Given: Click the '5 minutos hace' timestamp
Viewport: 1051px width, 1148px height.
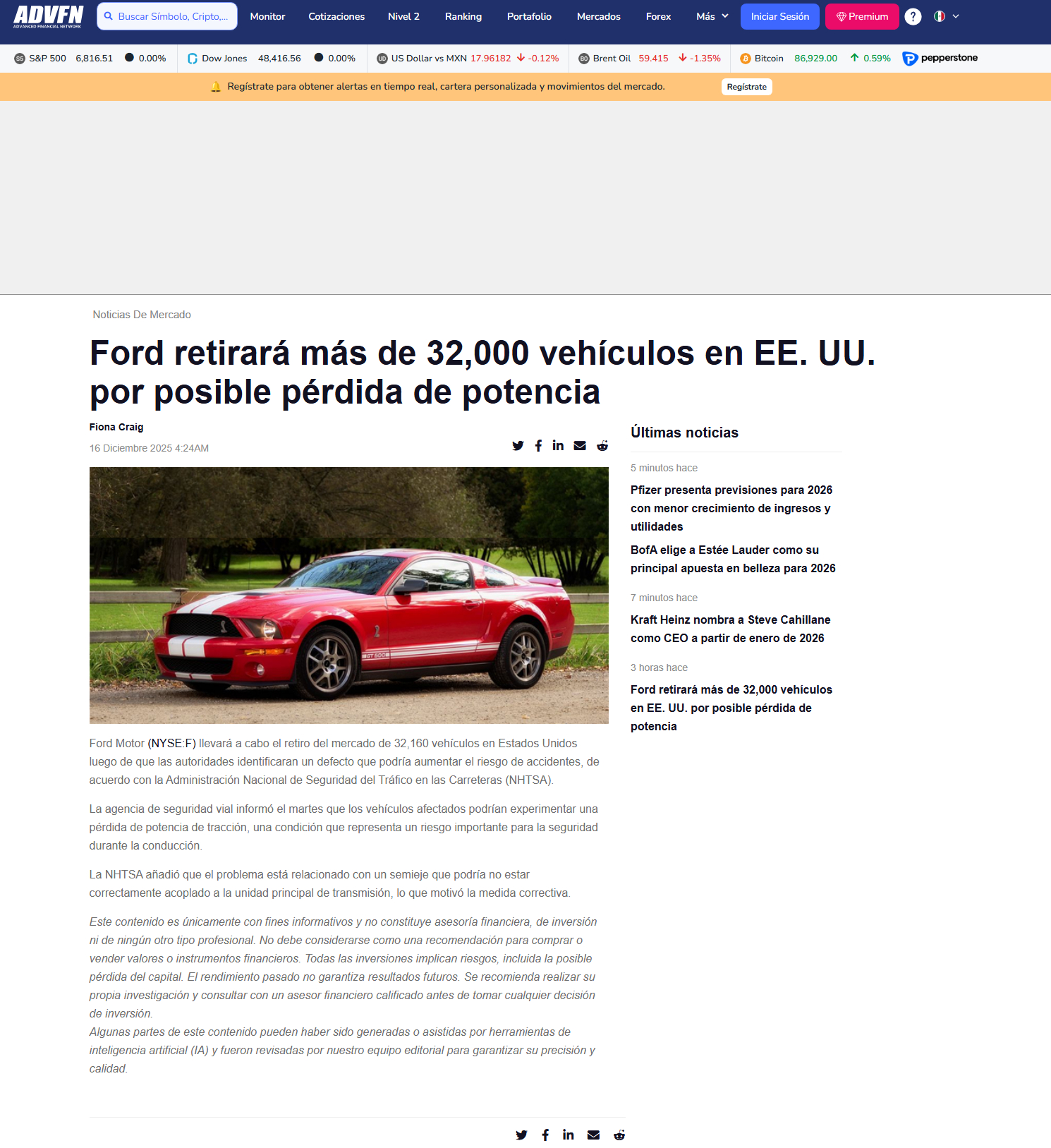Looking at the screenshot, I should pos(664,468).
